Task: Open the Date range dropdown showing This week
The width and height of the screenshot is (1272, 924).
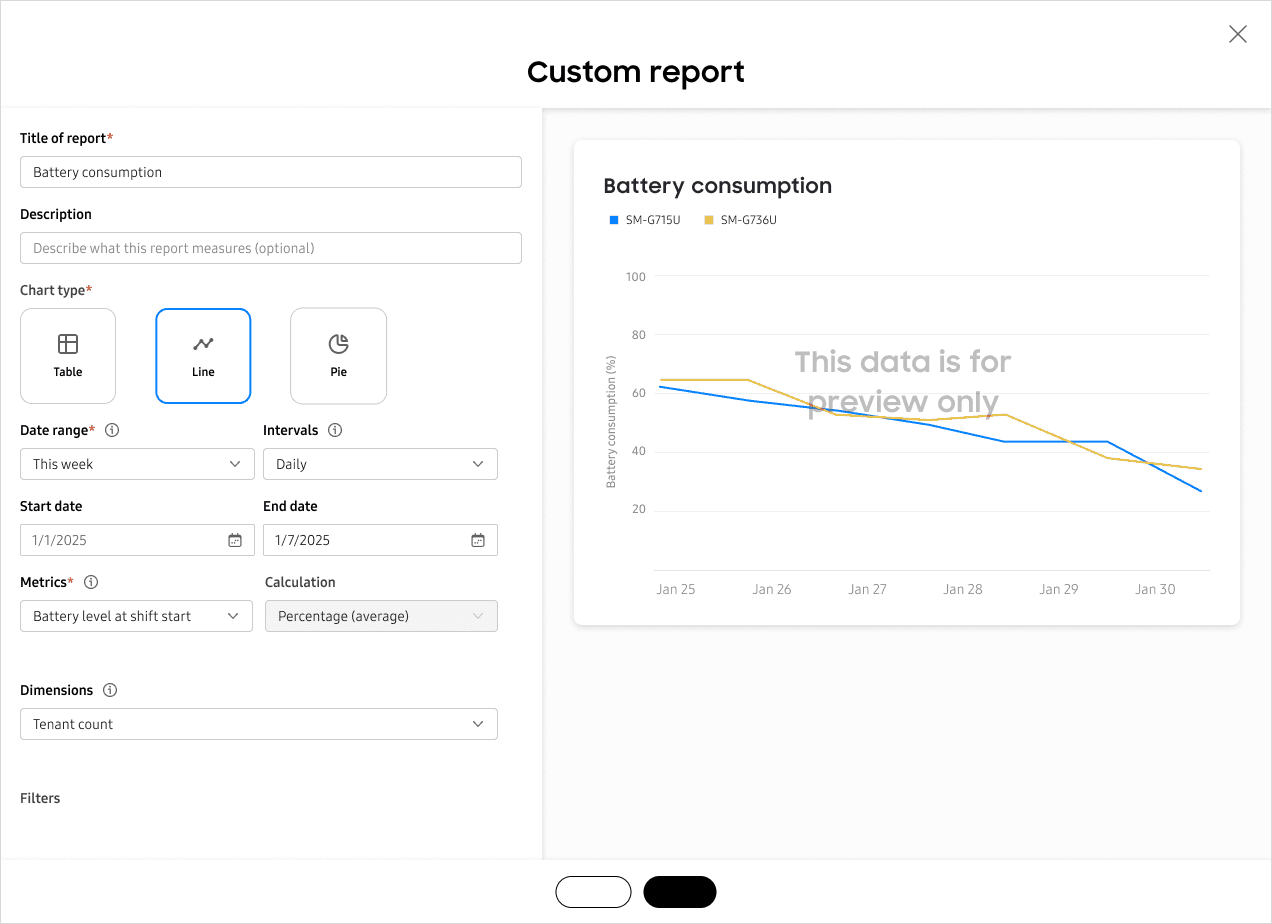Action: tap(137, 464)
